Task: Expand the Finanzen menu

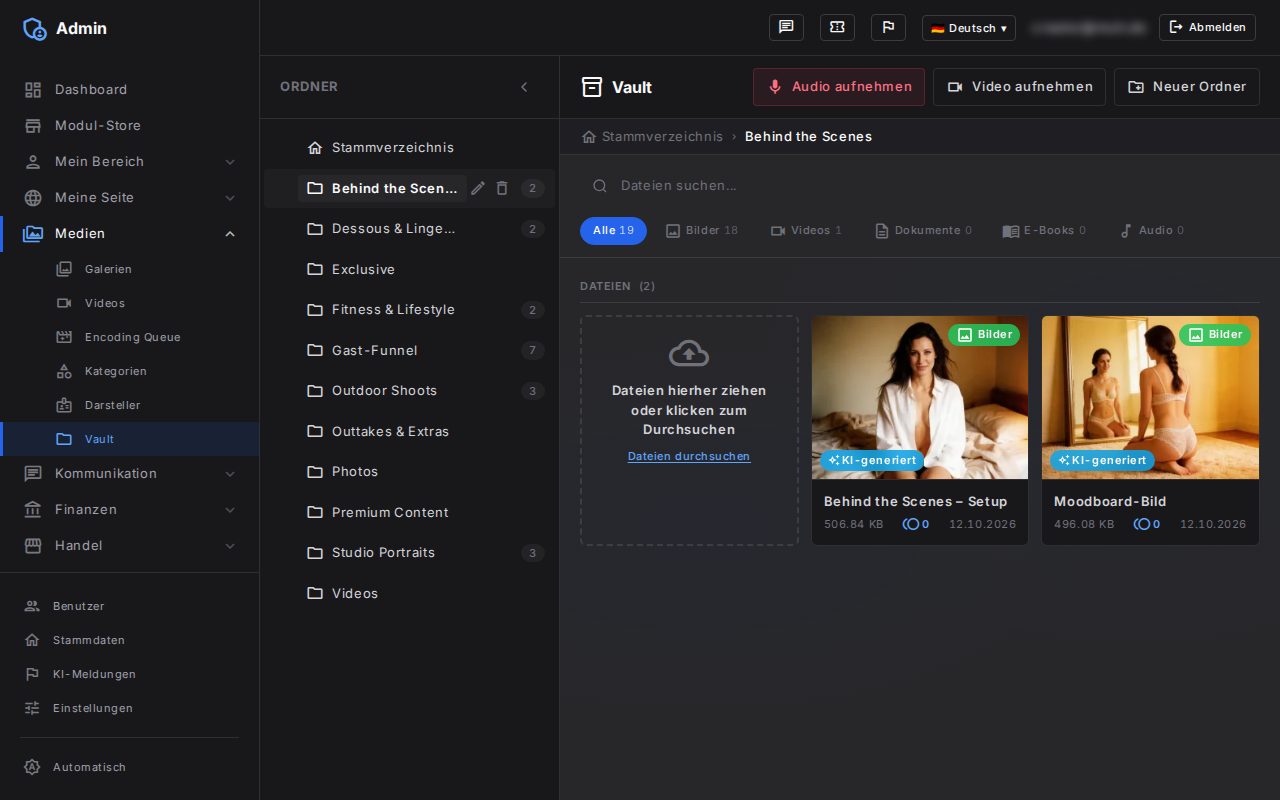Action: (x=130, y=509)
